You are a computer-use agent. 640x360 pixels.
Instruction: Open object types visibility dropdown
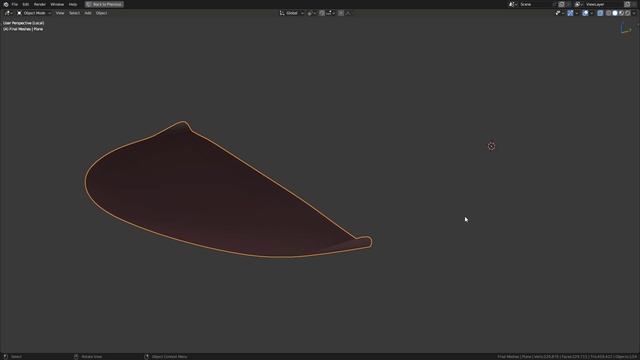pos(560,13)
